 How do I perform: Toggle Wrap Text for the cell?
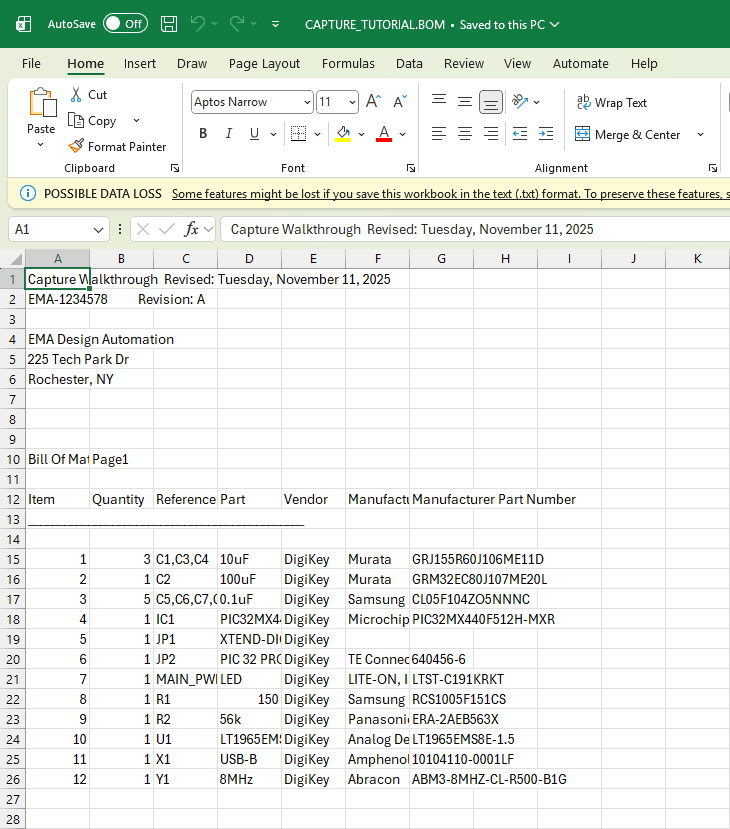[611, 102]
